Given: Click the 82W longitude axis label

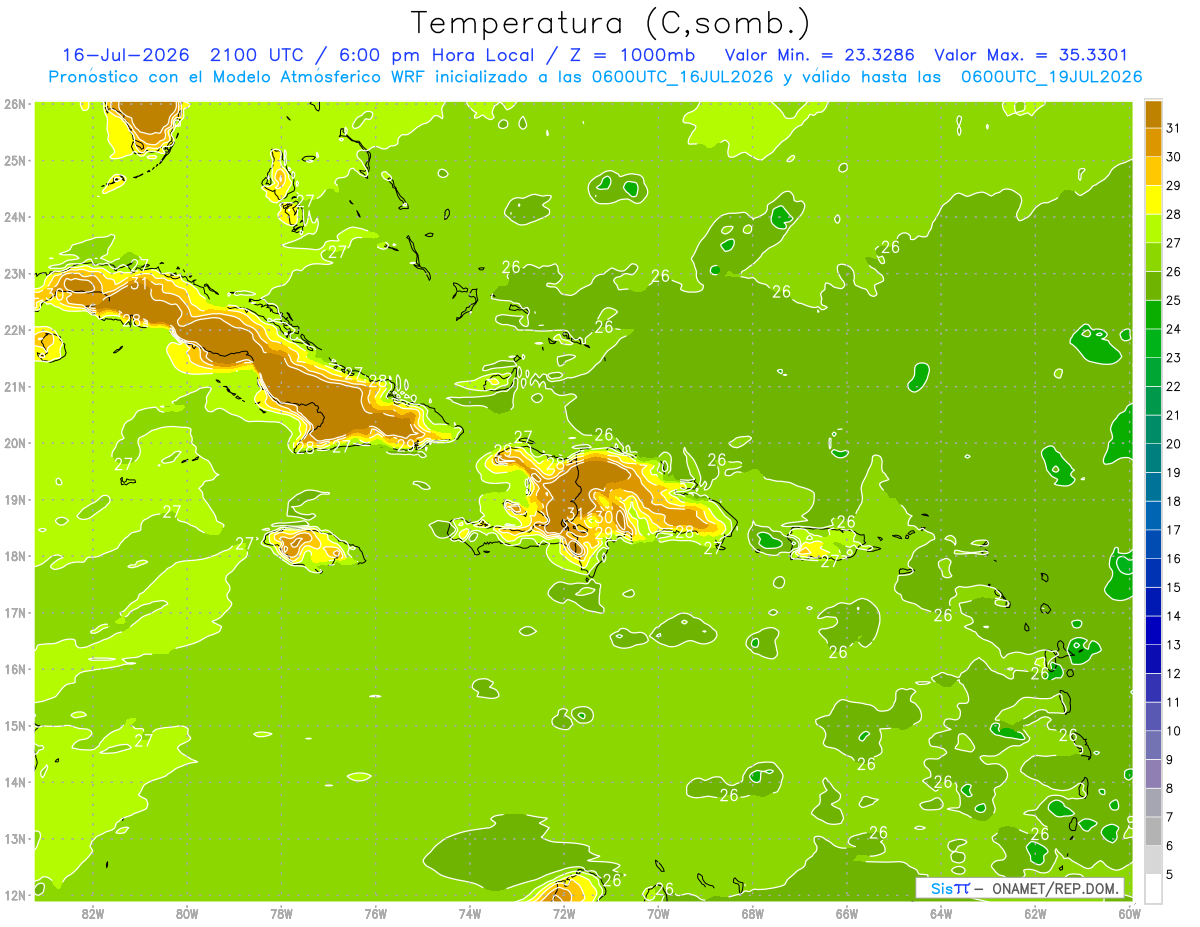Looking at the screenshot, I should tap(93, 913).
